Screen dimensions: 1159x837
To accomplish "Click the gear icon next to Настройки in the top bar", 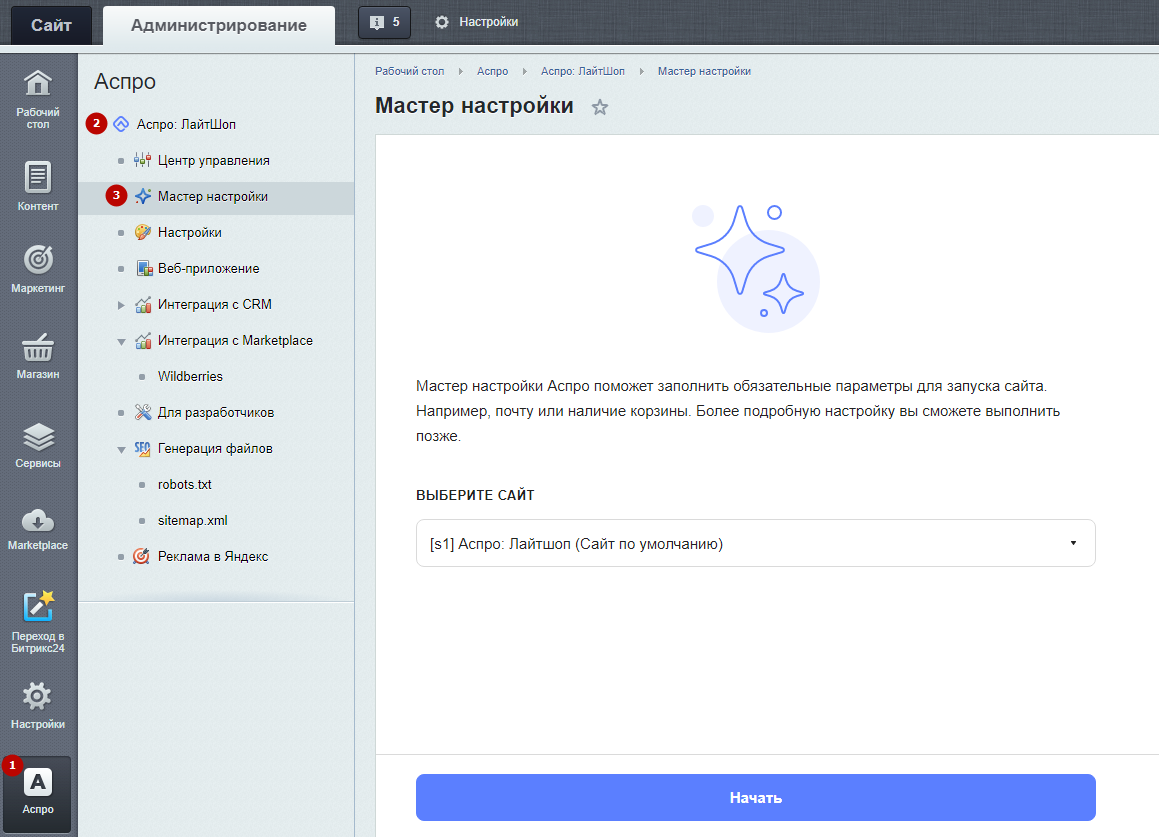I will coord(442,22).
